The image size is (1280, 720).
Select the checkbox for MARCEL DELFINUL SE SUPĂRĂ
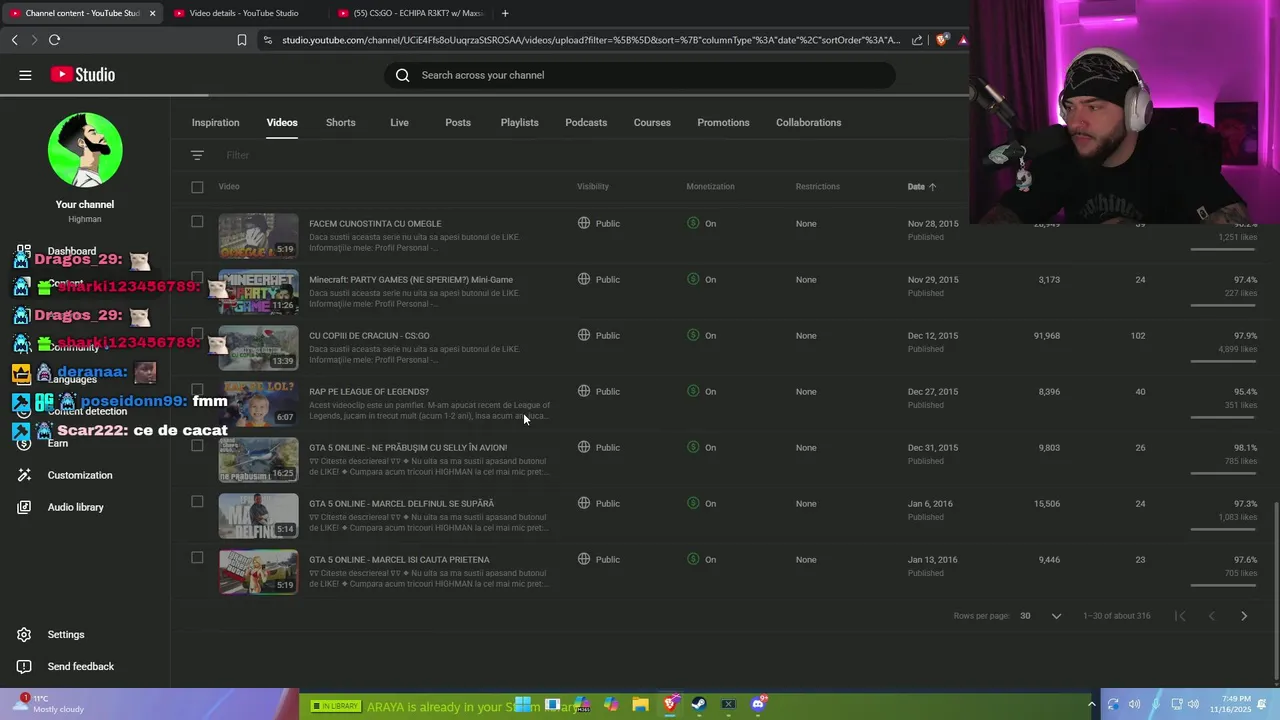click(x=197, y=502)
